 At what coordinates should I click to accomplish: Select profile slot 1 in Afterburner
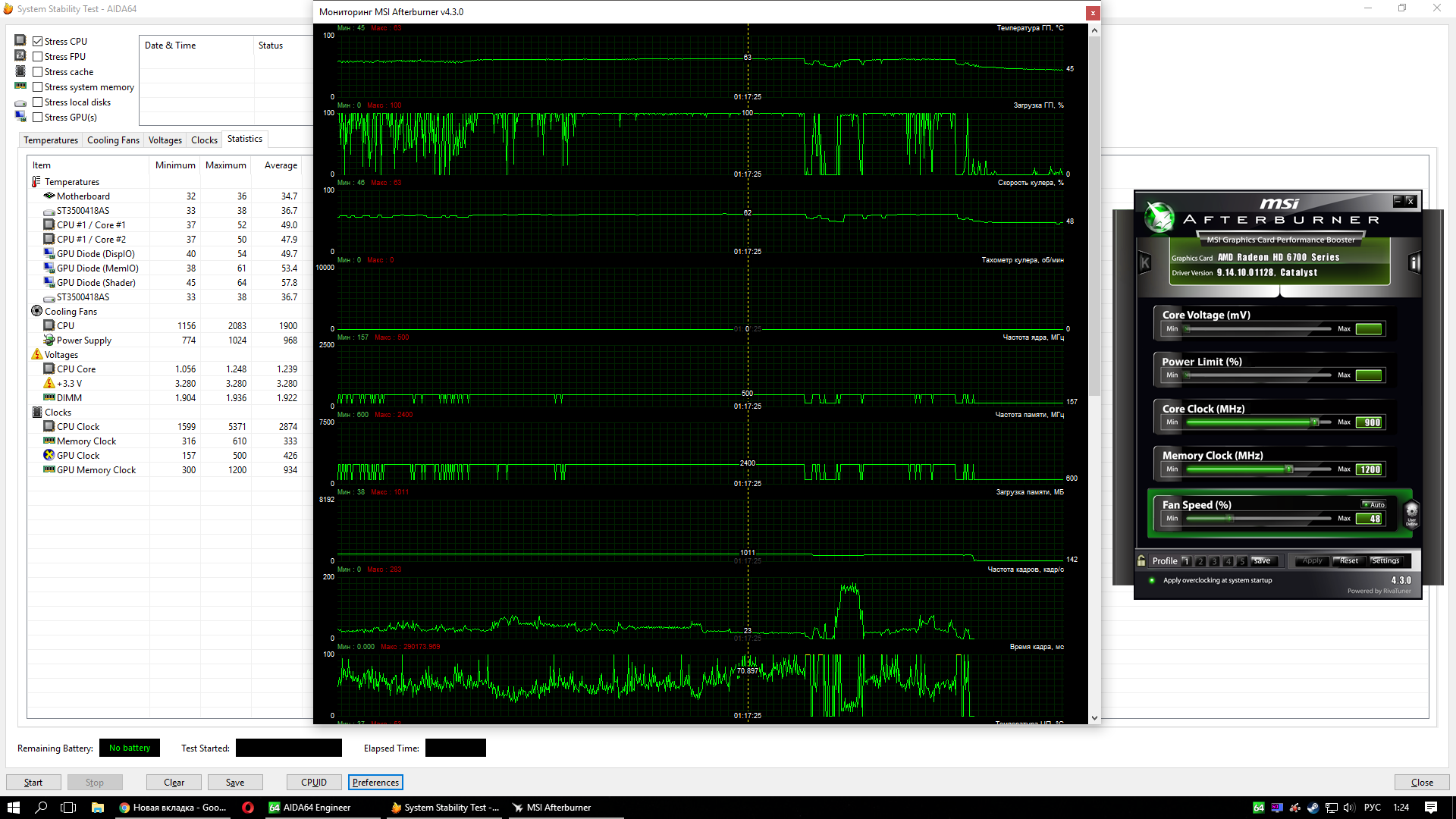coord(1187,562)
